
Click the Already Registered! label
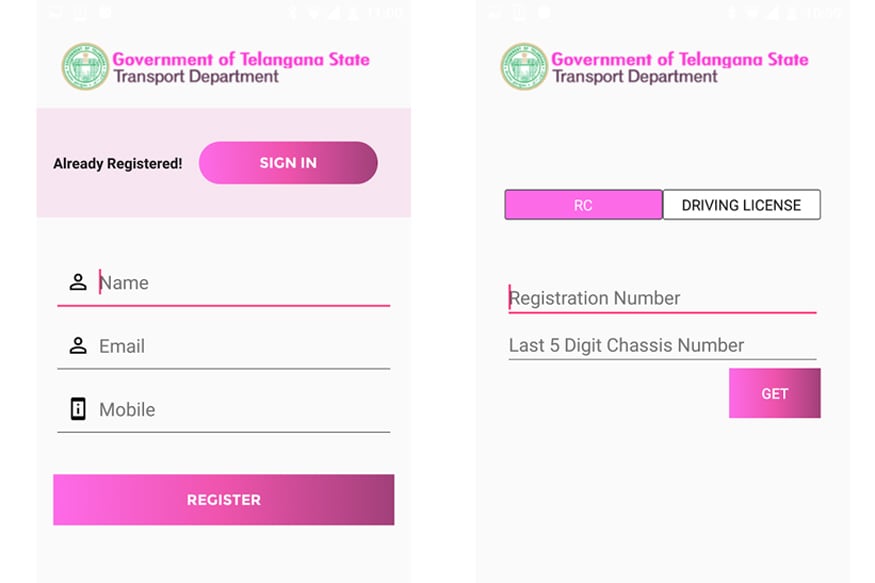(x=117, y=163)
